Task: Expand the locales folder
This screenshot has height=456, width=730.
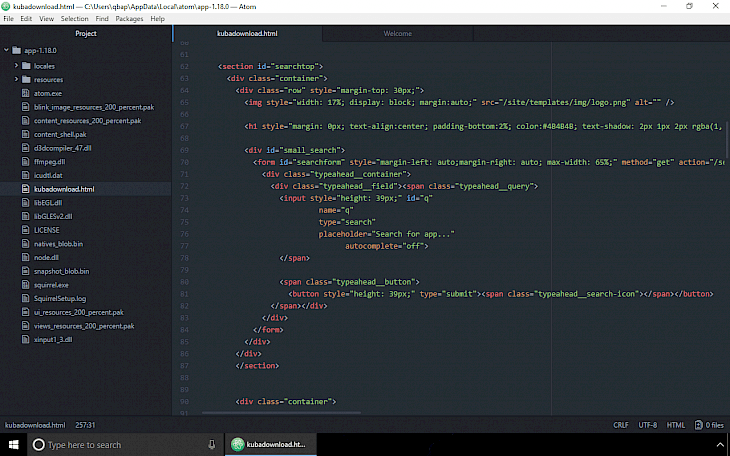Action: pyautogui.click(x=16, y=66)
